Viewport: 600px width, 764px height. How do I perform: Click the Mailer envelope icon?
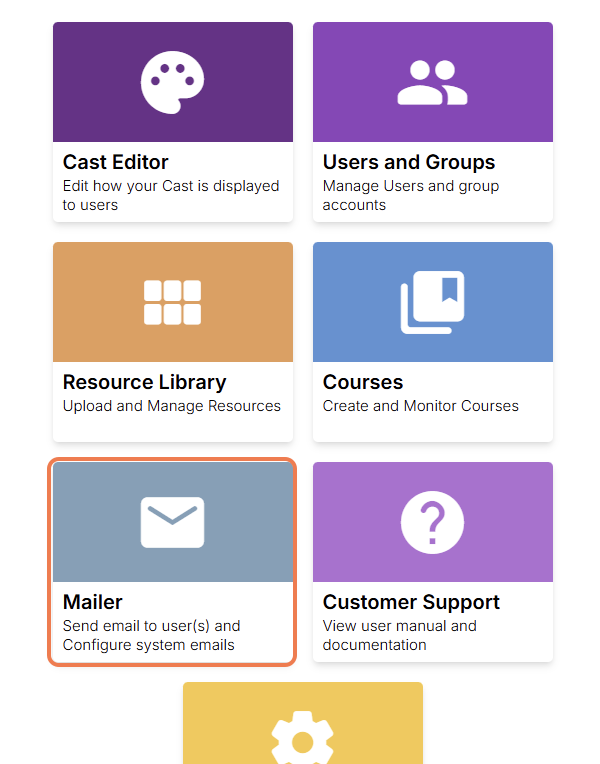(x=172, y=522)
